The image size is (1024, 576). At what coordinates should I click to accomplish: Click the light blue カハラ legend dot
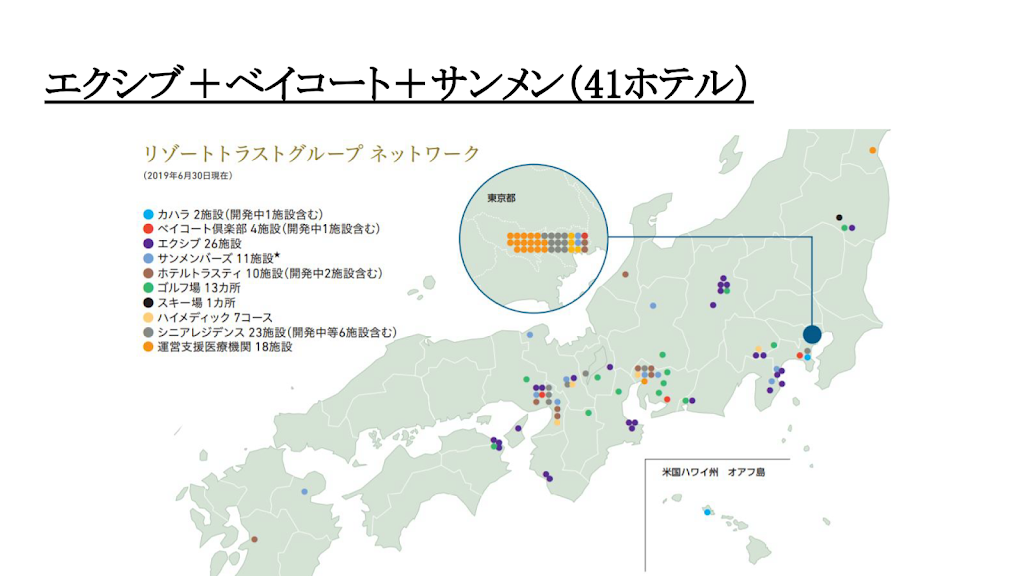[x=148, y=214]
